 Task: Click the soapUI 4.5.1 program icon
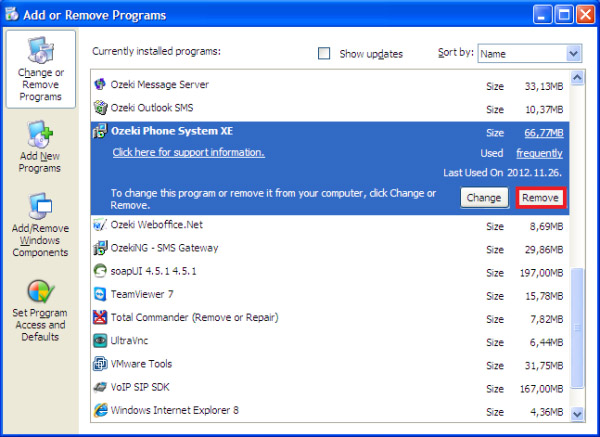click(x=100, y=271)
